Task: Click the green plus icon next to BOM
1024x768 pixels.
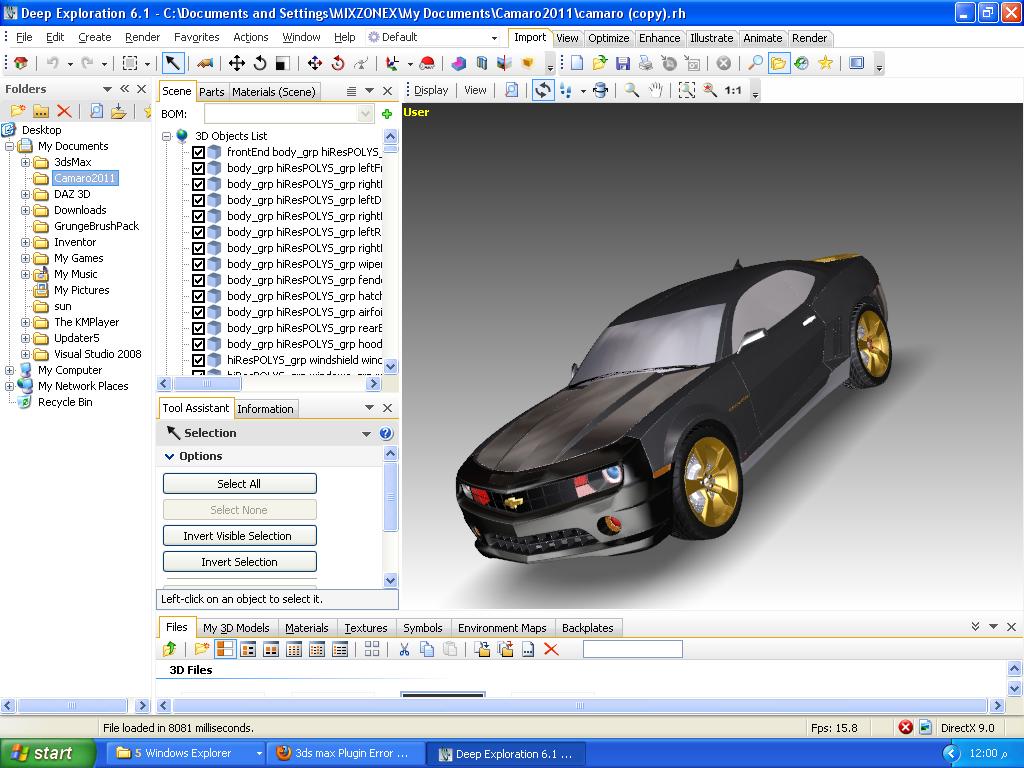Action: click(387, 114)
